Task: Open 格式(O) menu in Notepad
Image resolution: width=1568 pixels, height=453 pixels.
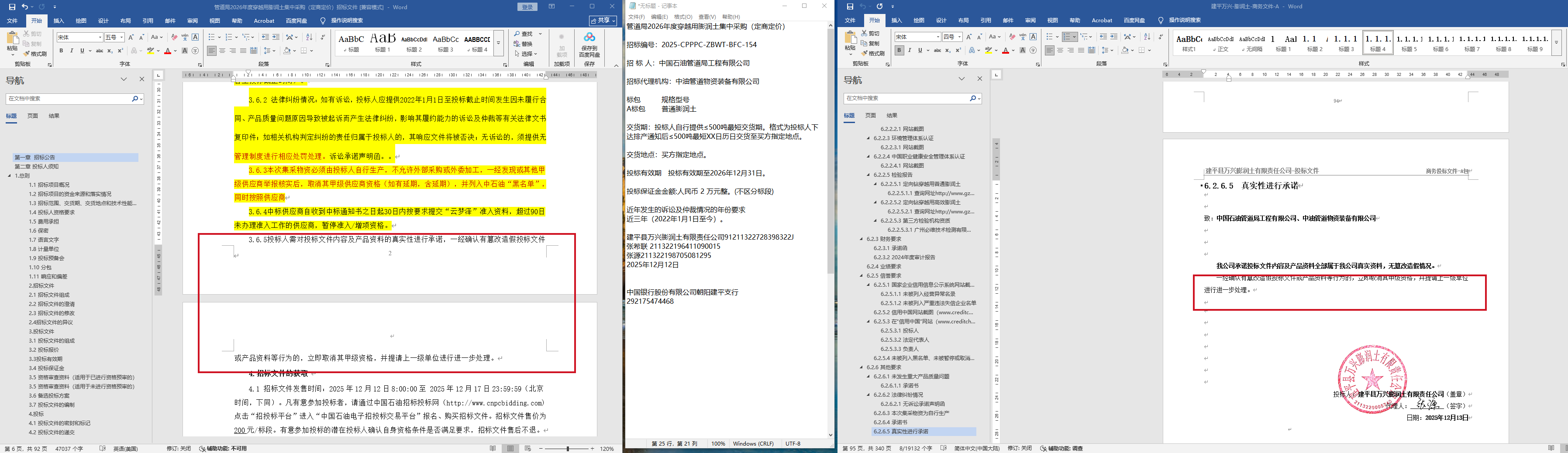Action: pyautogui.click(x=683, y=17)
